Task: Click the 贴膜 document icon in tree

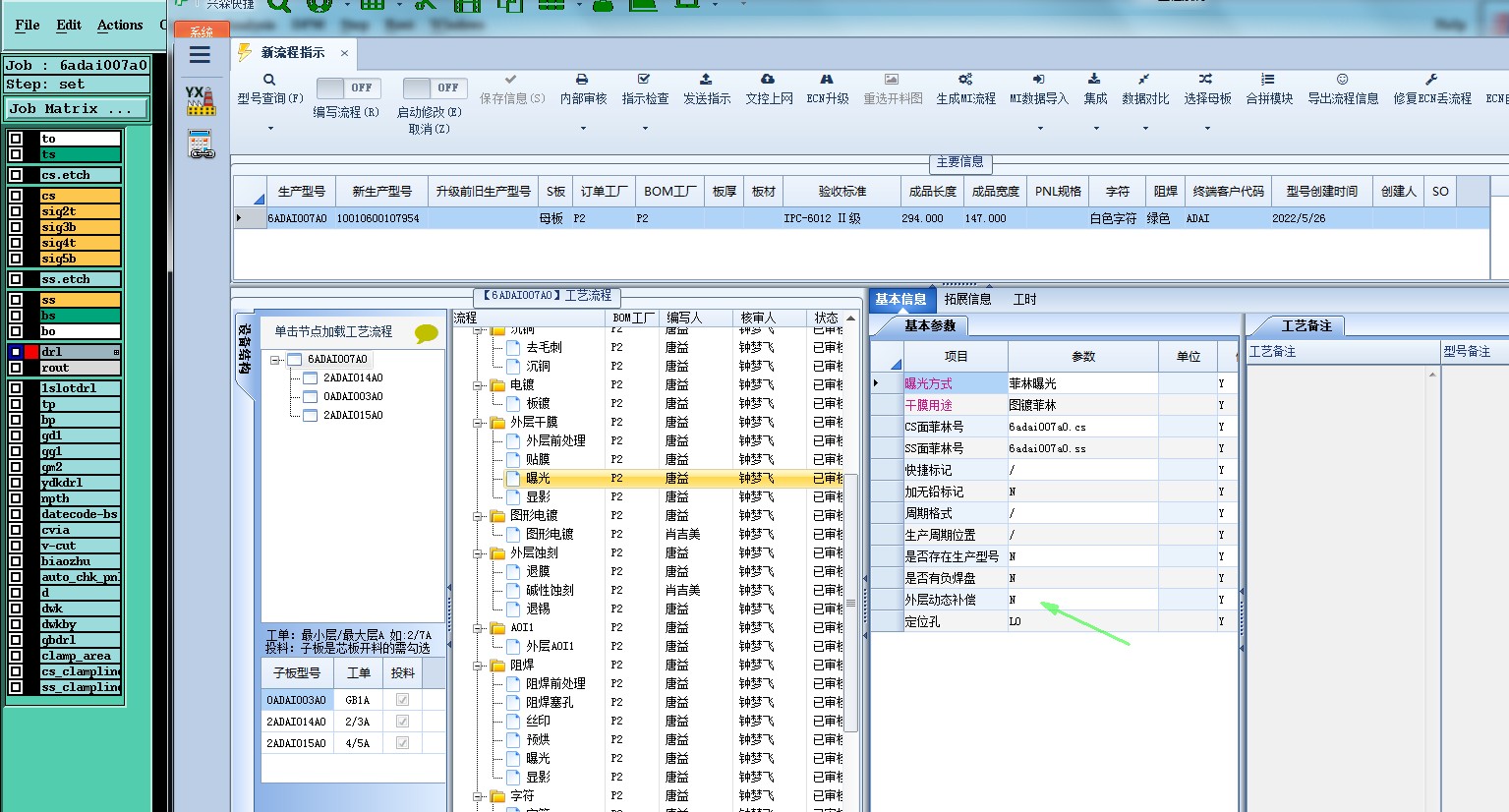Action: [513, 459]
